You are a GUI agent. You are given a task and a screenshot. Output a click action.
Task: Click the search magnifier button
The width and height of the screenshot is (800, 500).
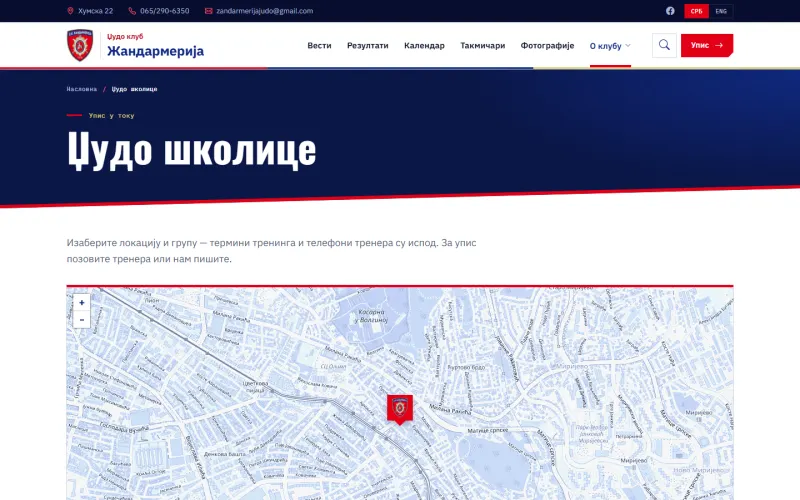pyautogui.click(x=664, y=45)
